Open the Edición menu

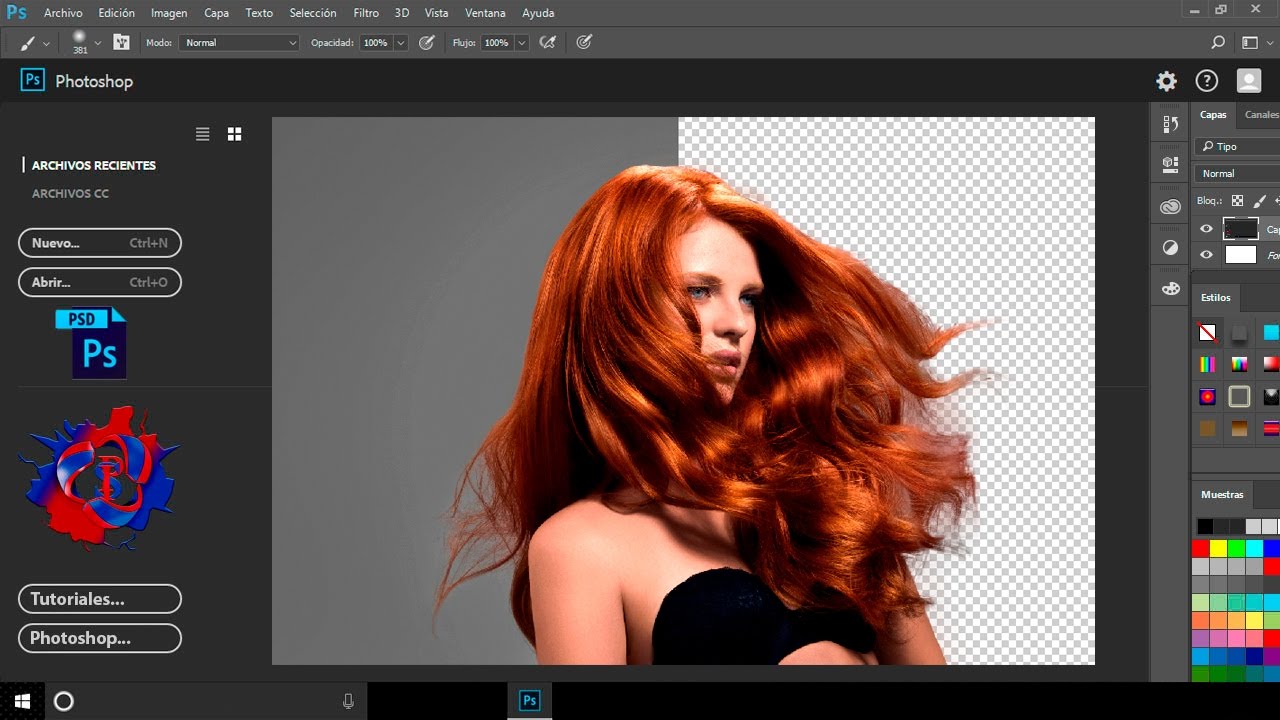tap(117, 13)
